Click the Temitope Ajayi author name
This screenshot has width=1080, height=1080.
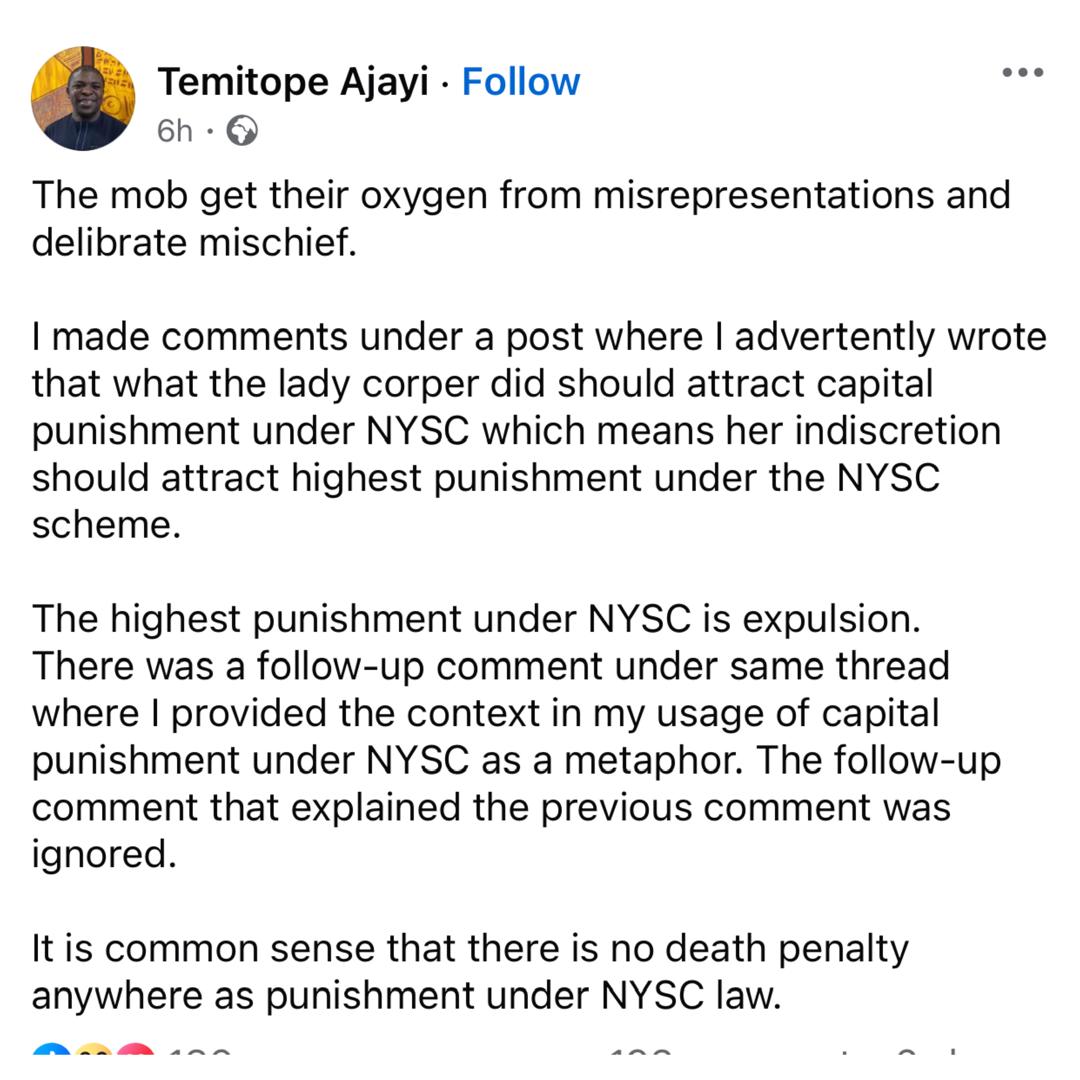pyautogui.click(x=292, y=81)
